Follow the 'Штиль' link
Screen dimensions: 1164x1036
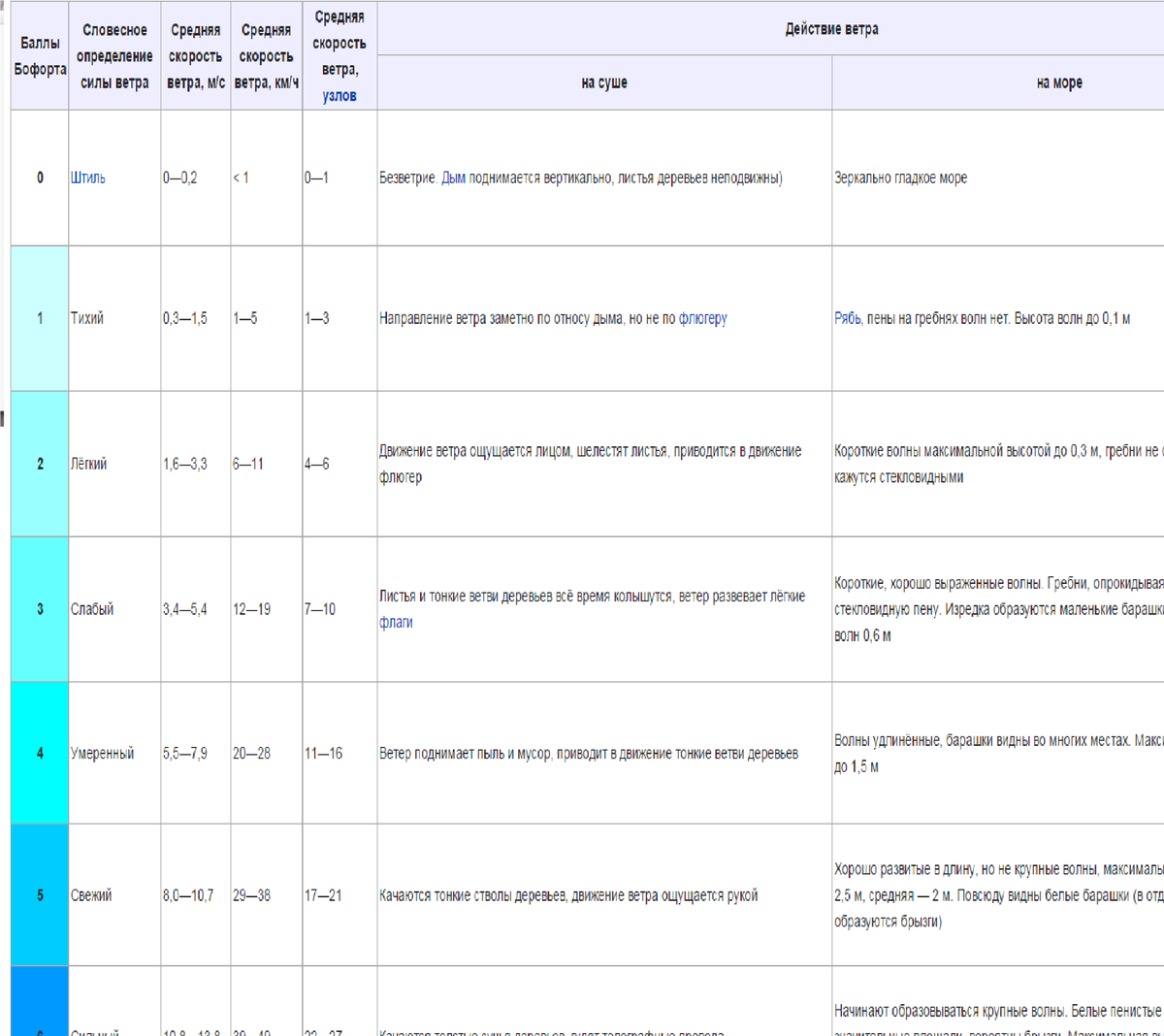coord(87,178)
